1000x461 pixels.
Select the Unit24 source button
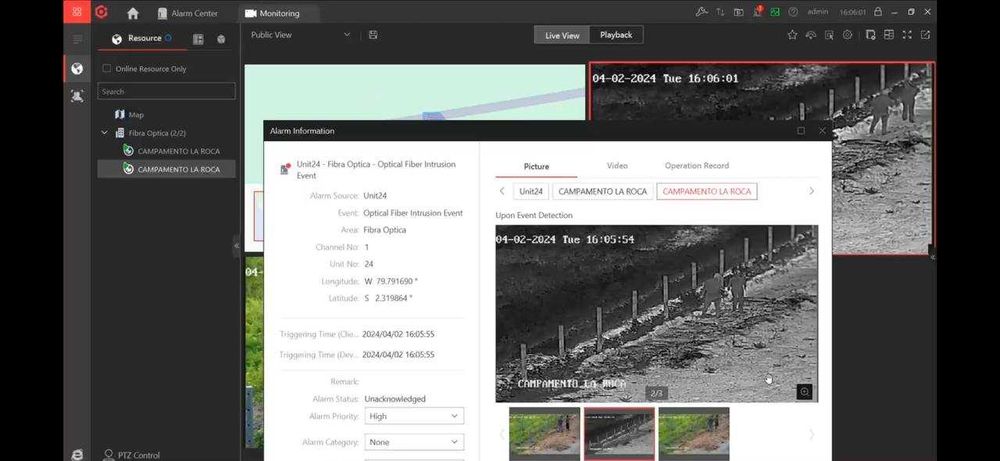click(x=531, y=191)
